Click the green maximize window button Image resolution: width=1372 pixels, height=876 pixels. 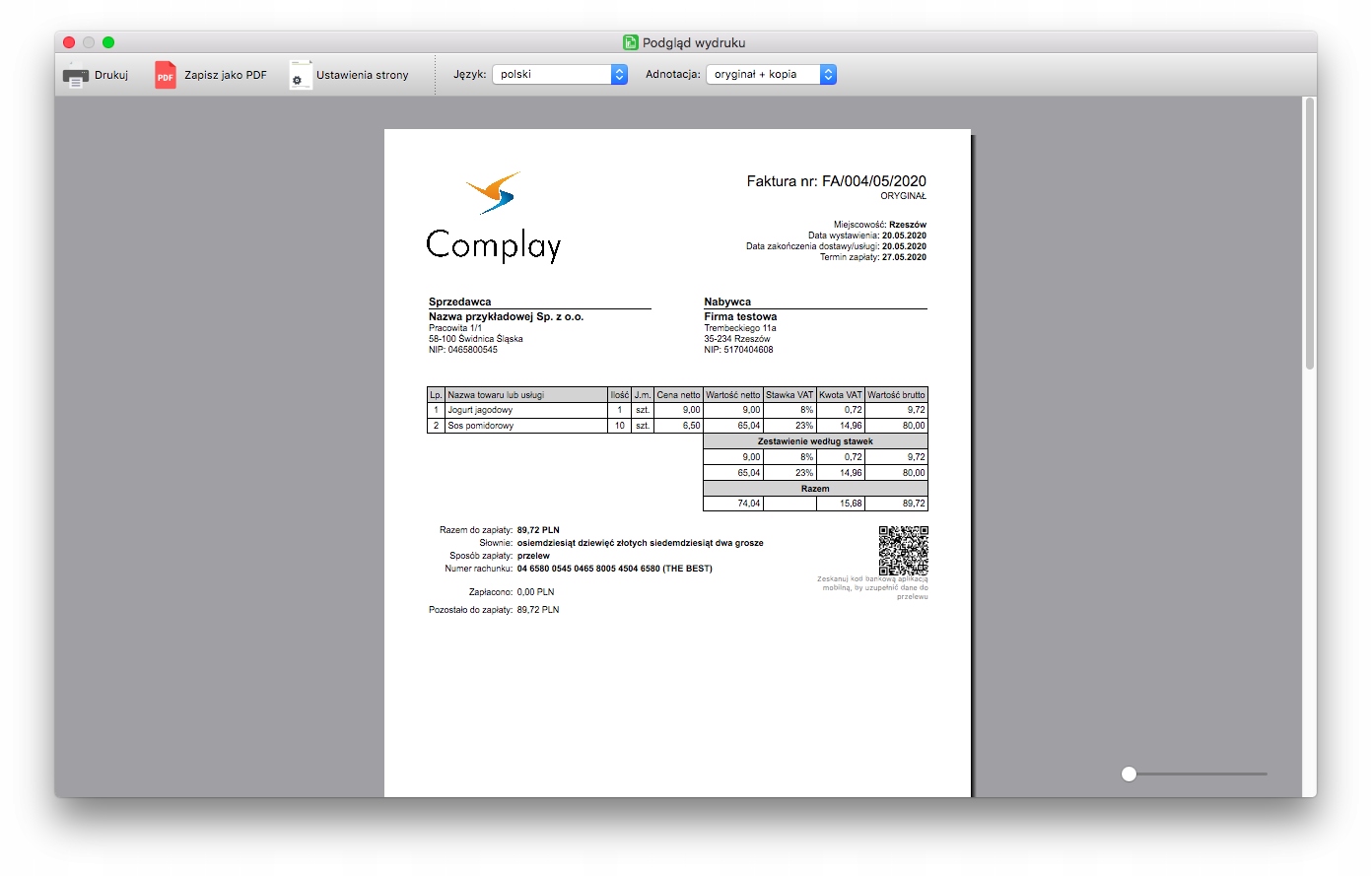coord(108,42)
